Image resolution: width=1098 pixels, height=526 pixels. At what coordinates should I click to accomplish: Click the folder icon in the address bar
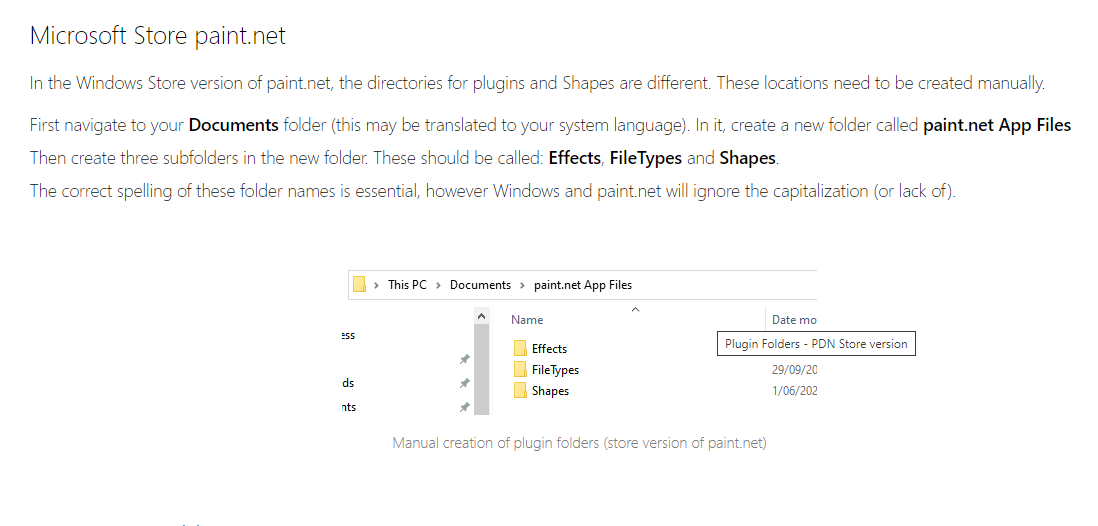359,284
